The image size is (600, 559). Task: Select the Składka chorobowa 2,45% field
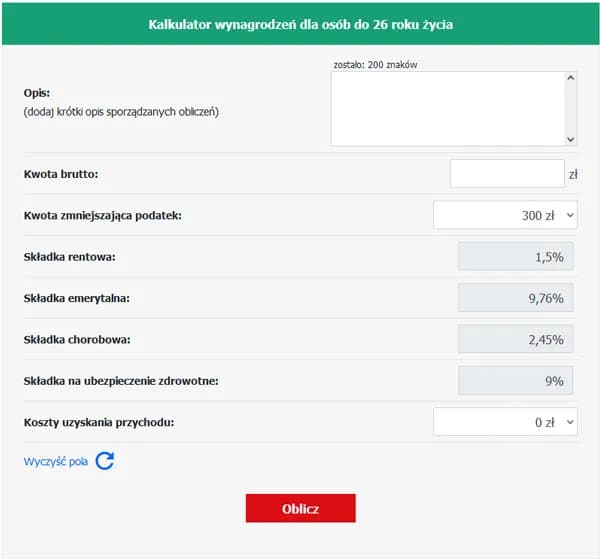(x=515, y=339)
